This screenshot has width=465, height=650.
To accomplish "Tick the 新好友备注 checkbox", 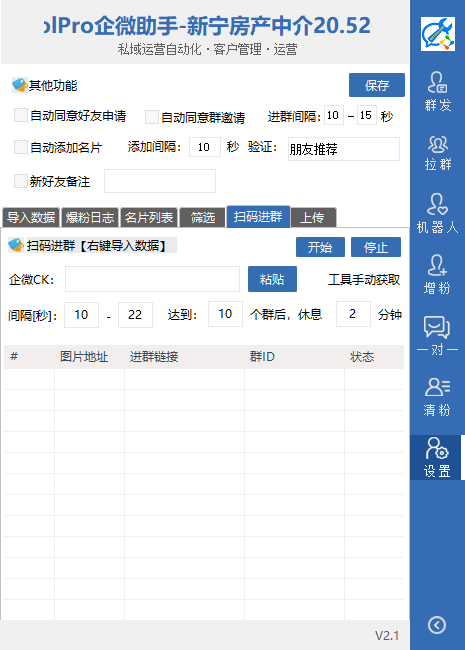I will pos(21,181).
